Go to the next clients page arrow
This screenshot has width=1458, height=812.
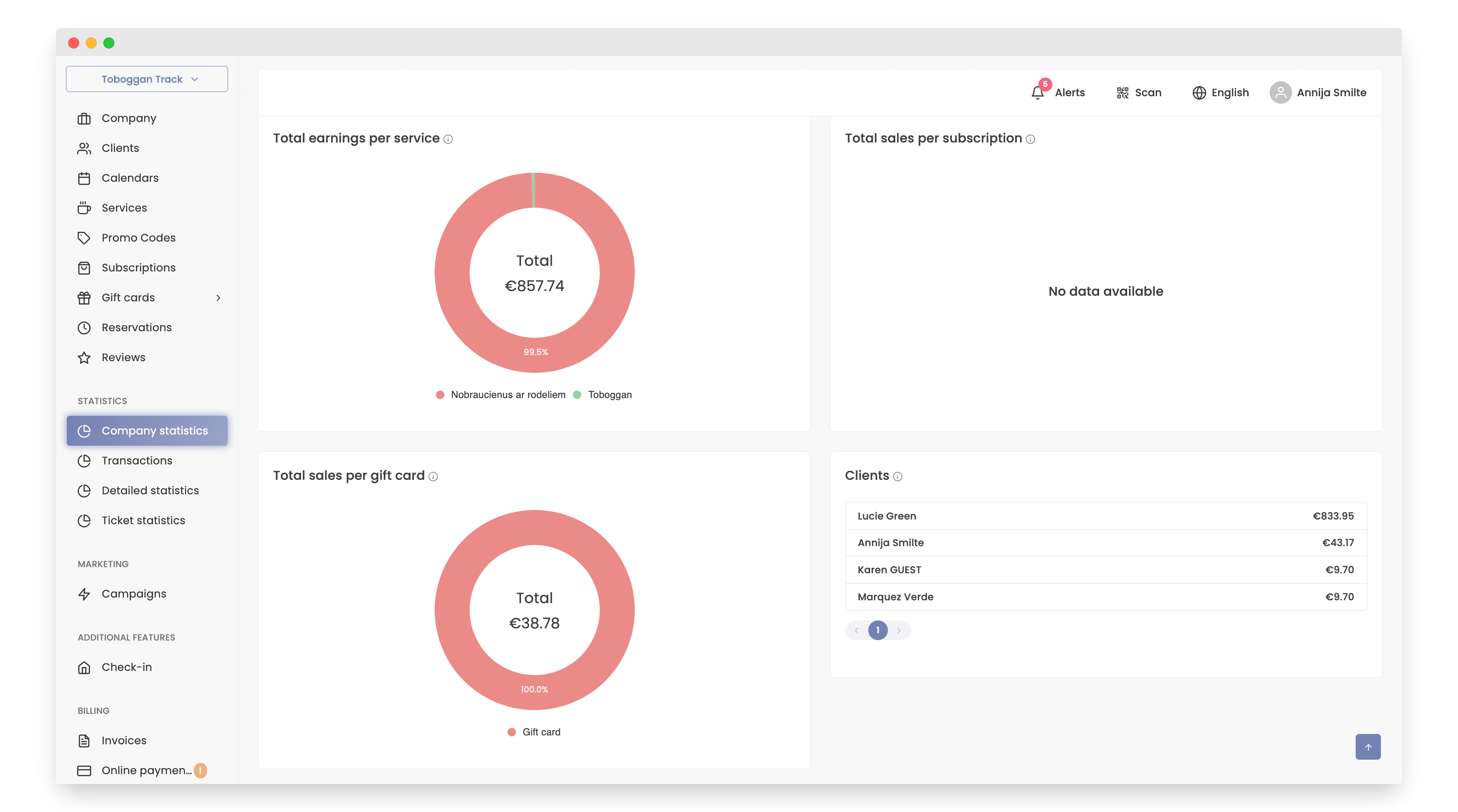click(x=899, y=630)
